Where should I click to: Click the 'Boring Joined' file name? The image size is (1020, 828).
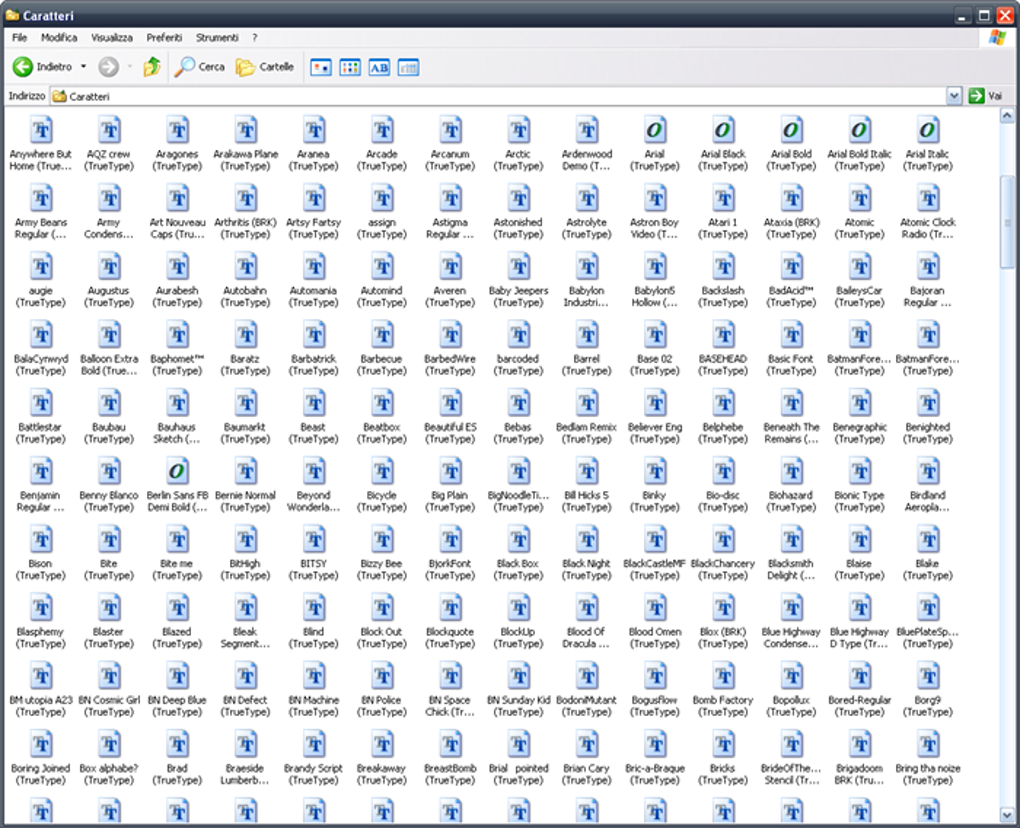pyautogui.click(x=40, y=775)
